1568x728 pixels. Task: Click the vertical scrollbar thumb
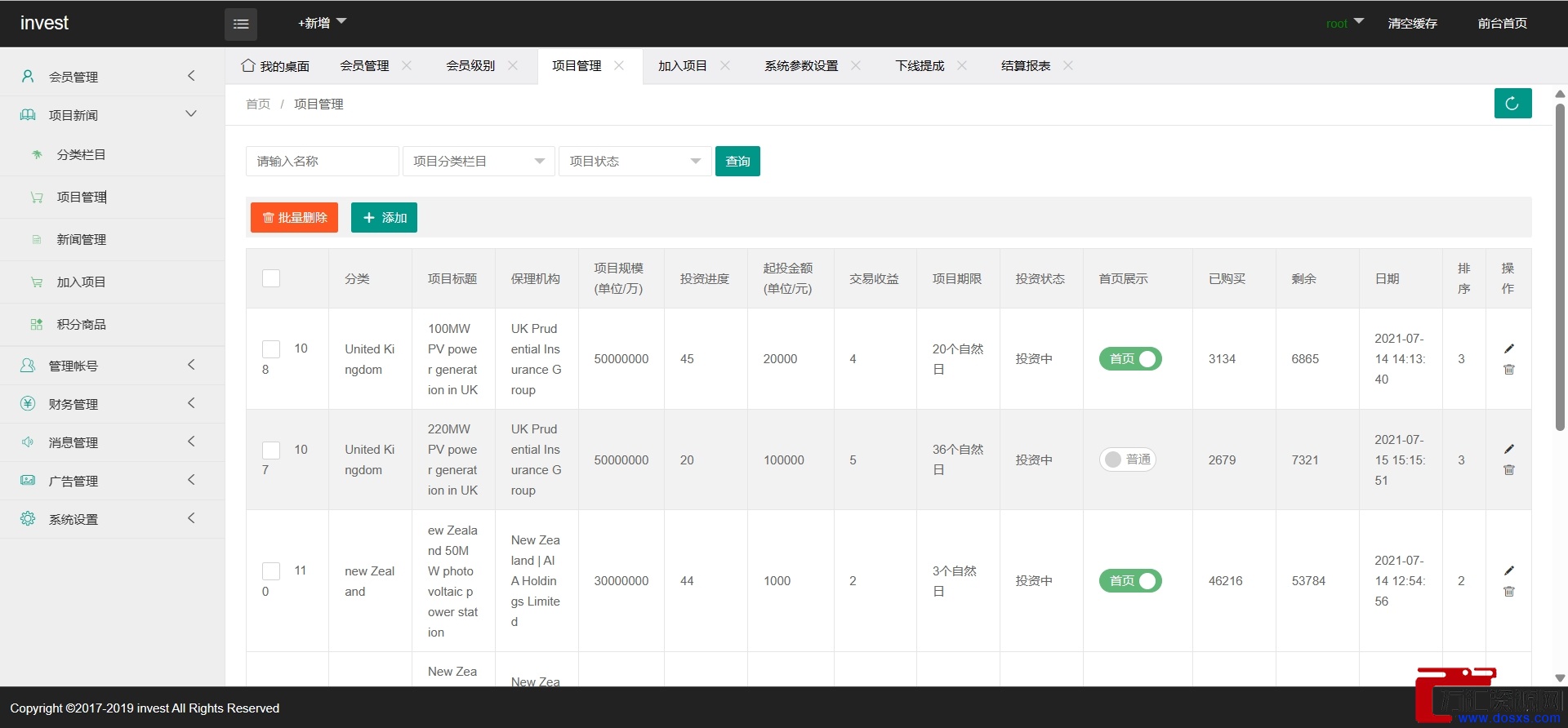click(x=1560, y=266)
